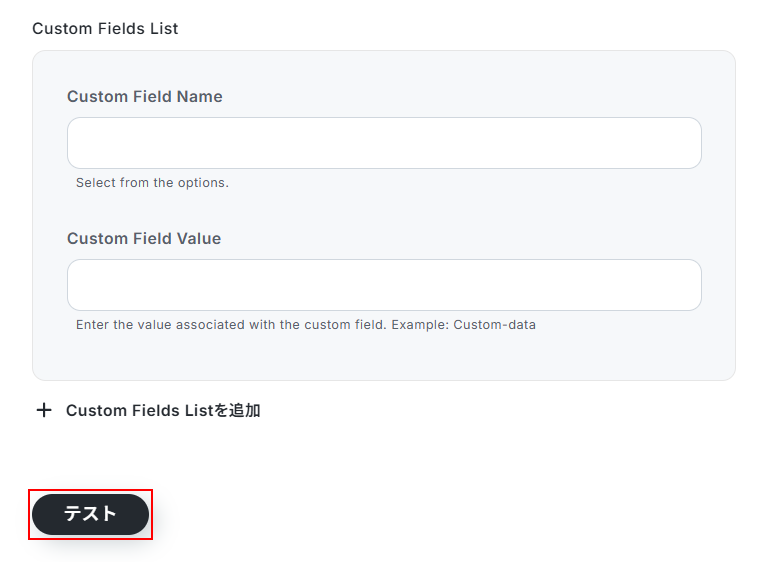Select the field under Custom Field Name
The height and width of the screenshot is (562, 780).
(x=384, y=143)
